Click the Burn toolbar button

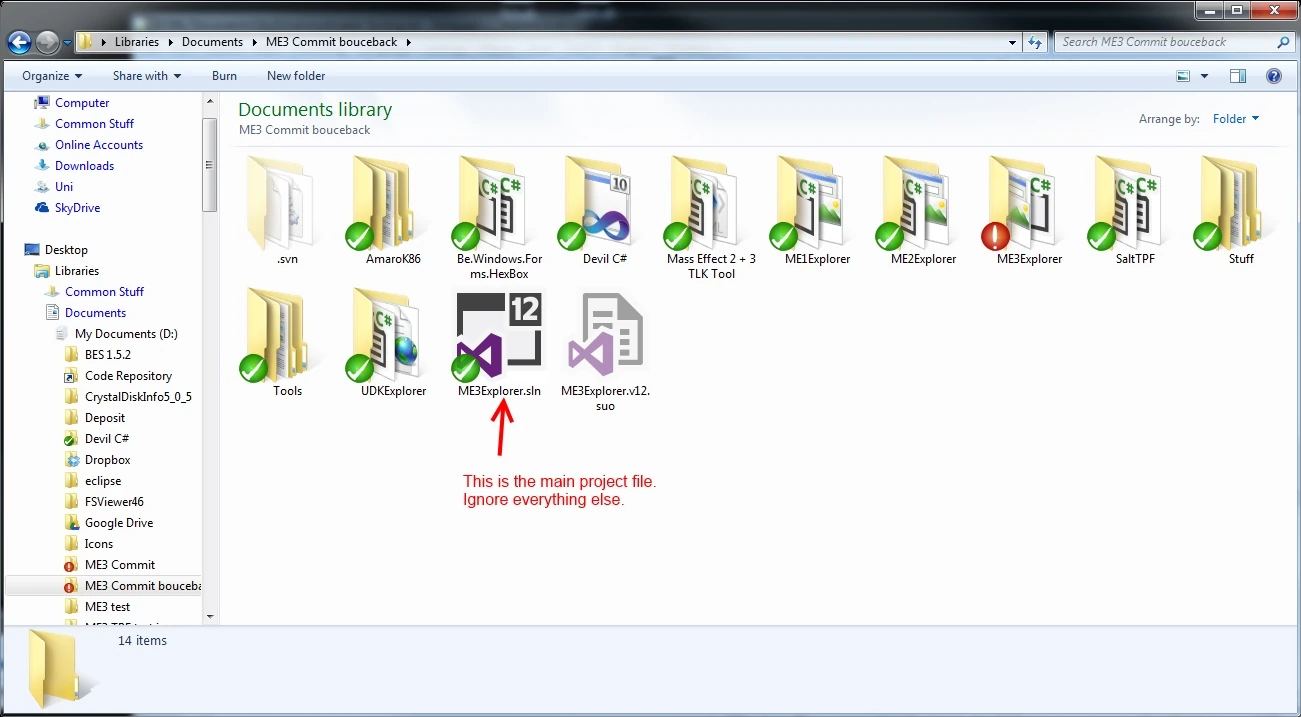coord(224,76)
